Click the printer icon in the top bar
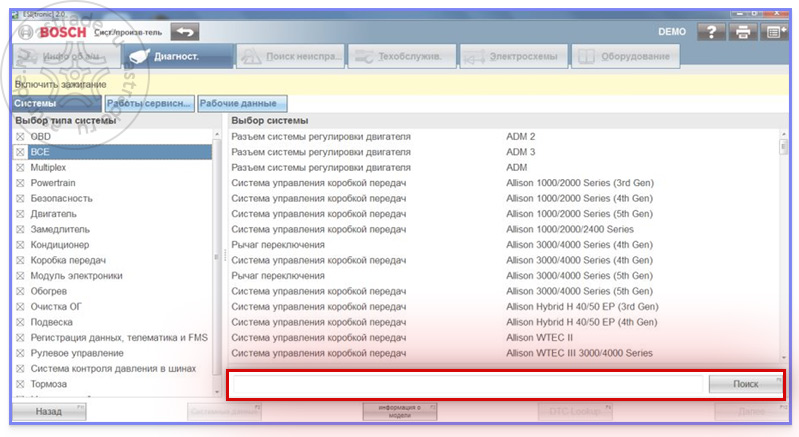 [743, 32]
